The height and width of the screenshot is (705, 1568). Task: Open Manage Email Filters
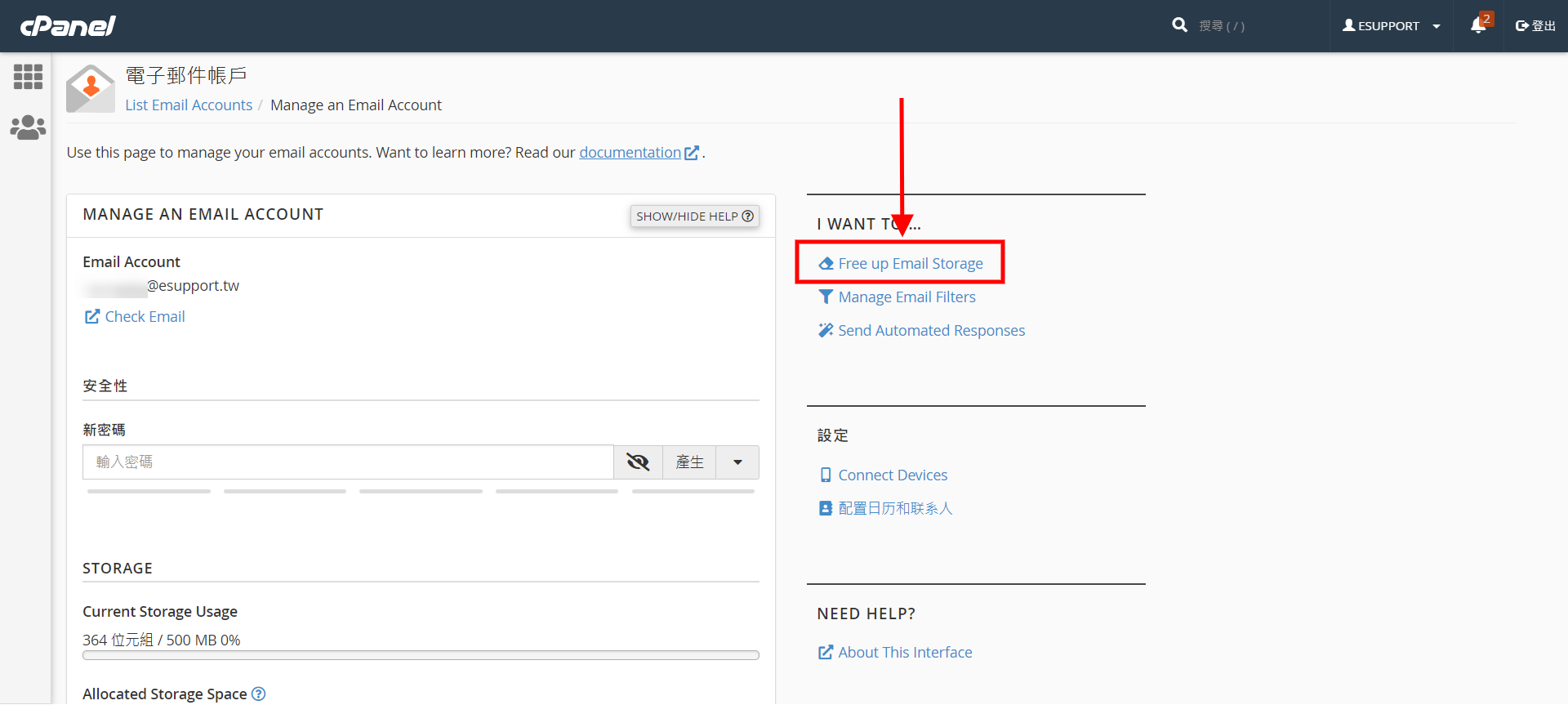pos(906,297)
